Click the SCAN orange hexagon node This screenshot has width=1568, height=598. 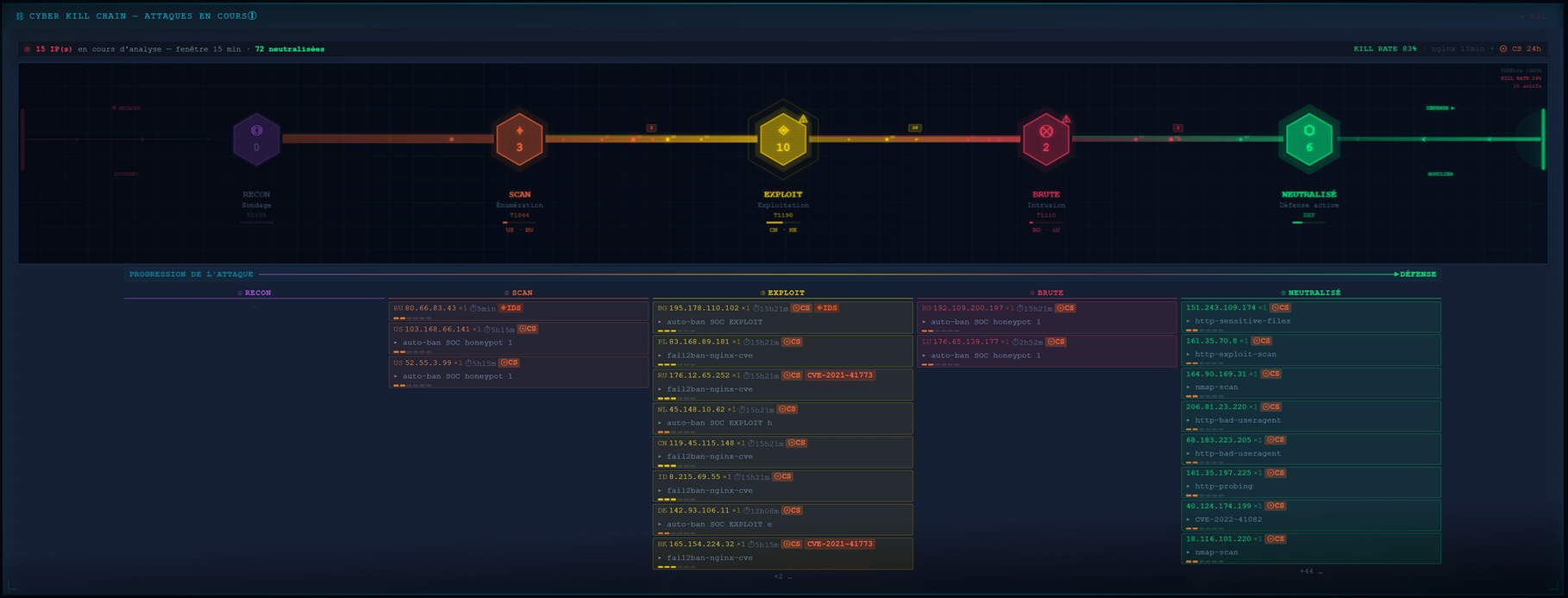click(519, 139)
